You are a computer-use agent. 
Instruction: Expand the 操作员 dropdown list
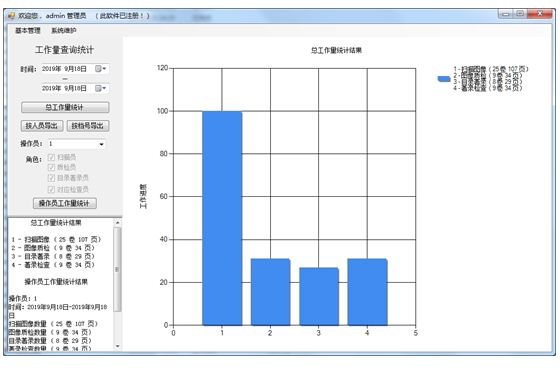pos(101,144)
